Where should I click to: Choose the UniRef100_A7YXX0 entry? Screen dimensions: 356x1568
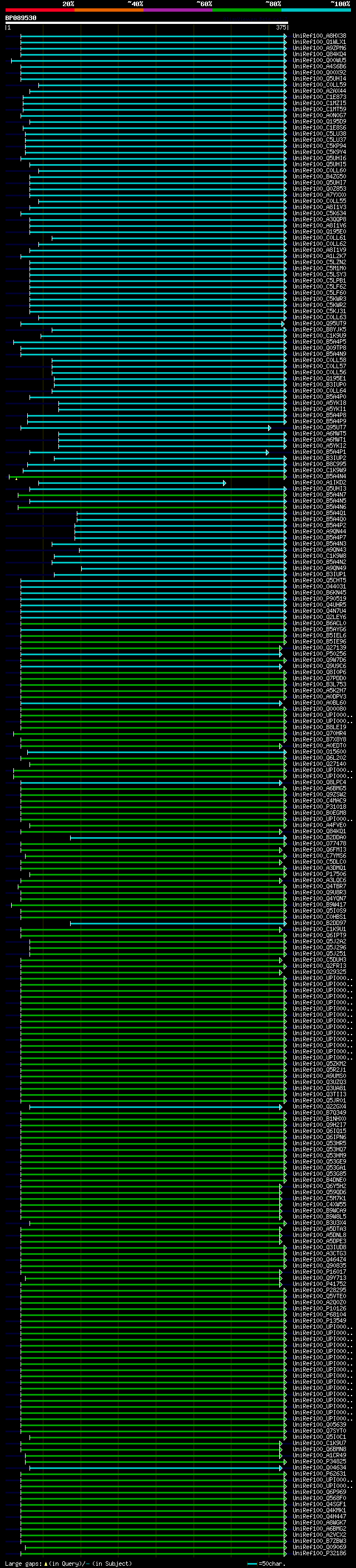tap(319, 195)
